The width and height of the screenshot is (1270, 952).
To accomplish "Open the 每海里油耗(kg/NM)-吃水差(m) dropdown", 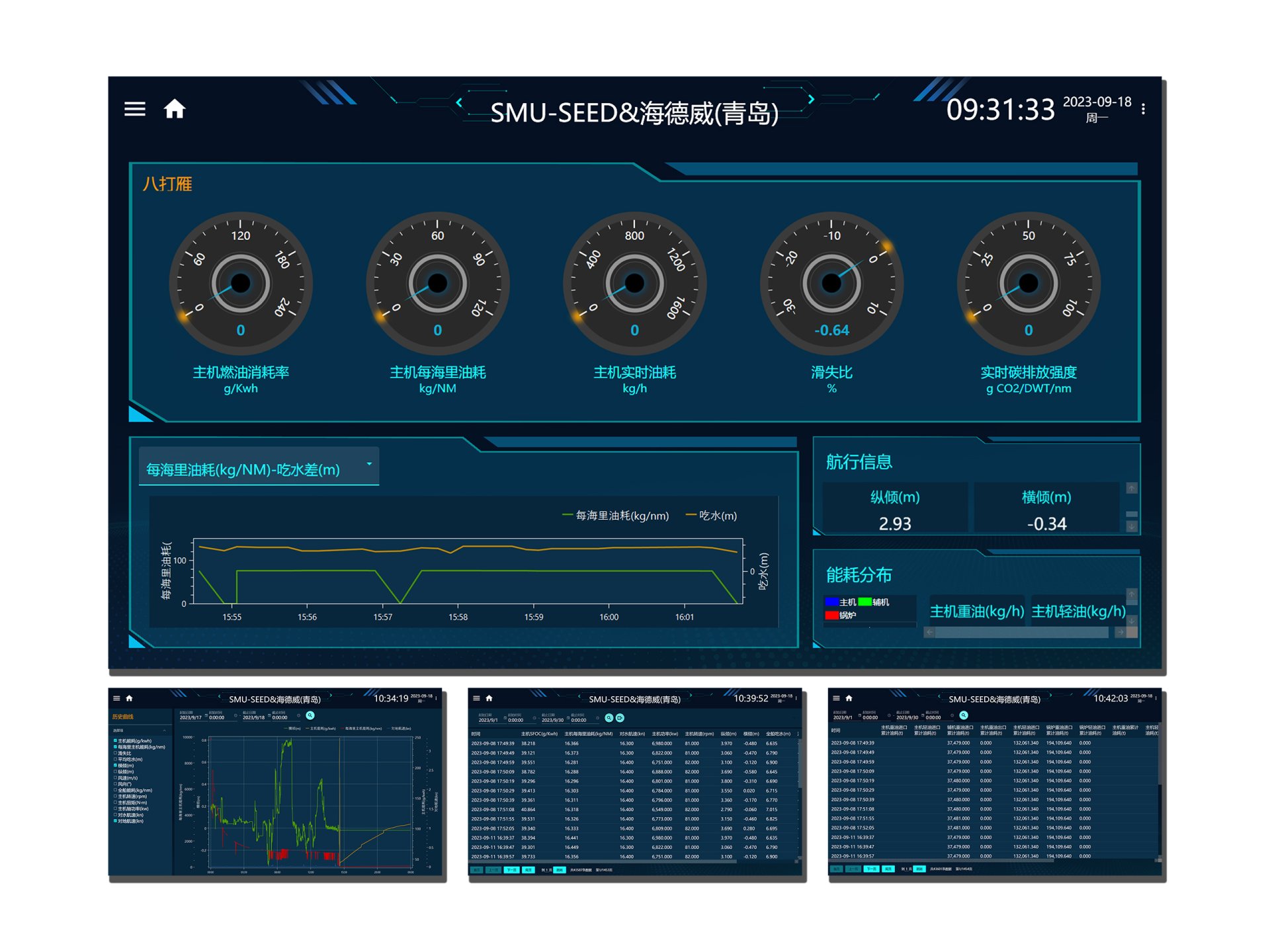I will [258, 469].
